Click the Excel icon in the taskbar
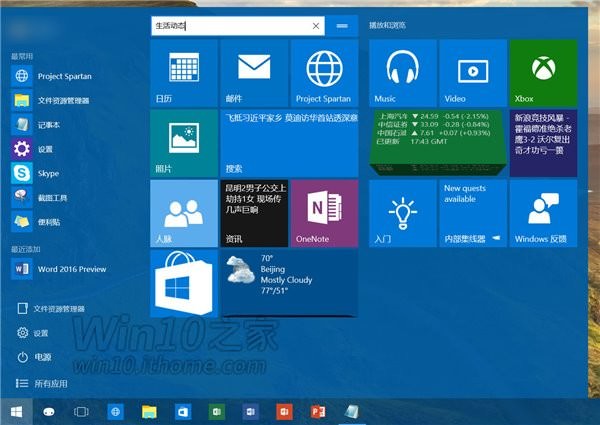Image resolution: width=600 pixels, height=425 pixels. tap(215, 411)
